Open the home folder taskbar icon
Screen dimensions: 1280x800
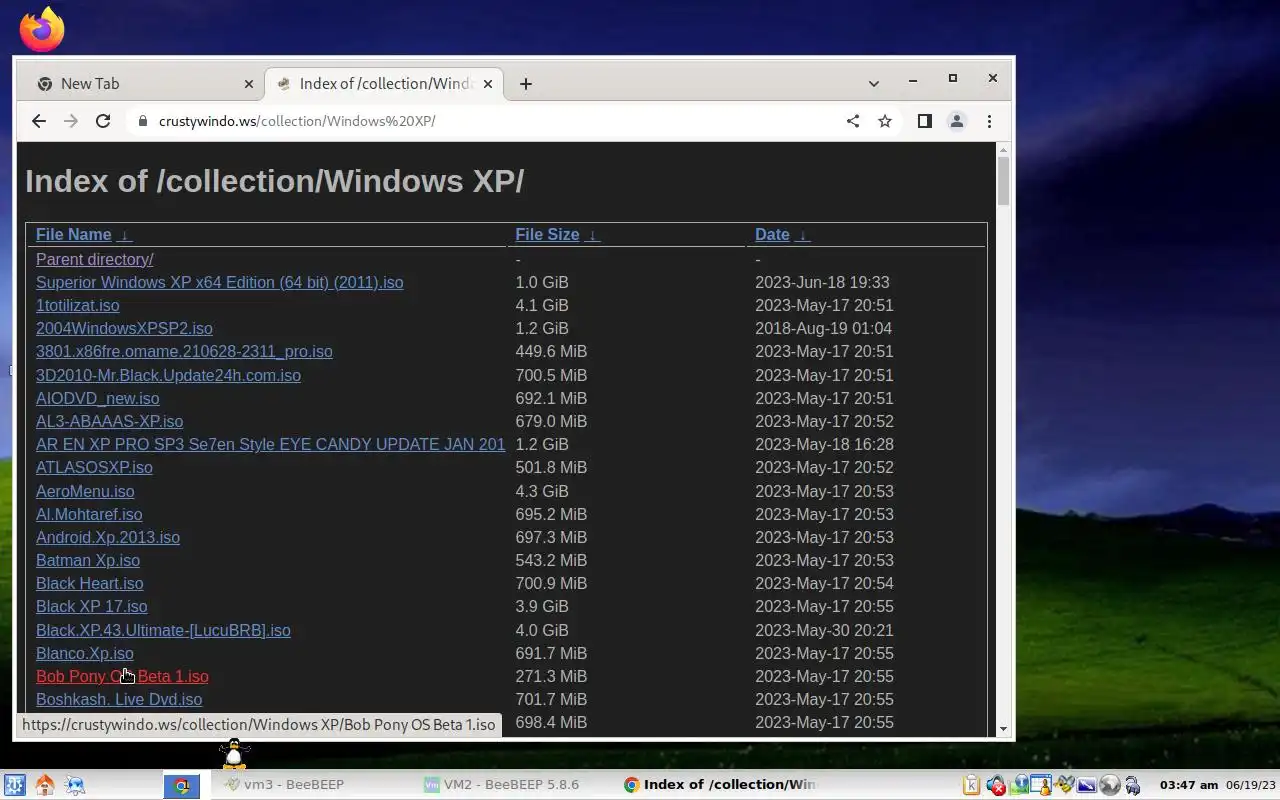[x=44, y=785]
